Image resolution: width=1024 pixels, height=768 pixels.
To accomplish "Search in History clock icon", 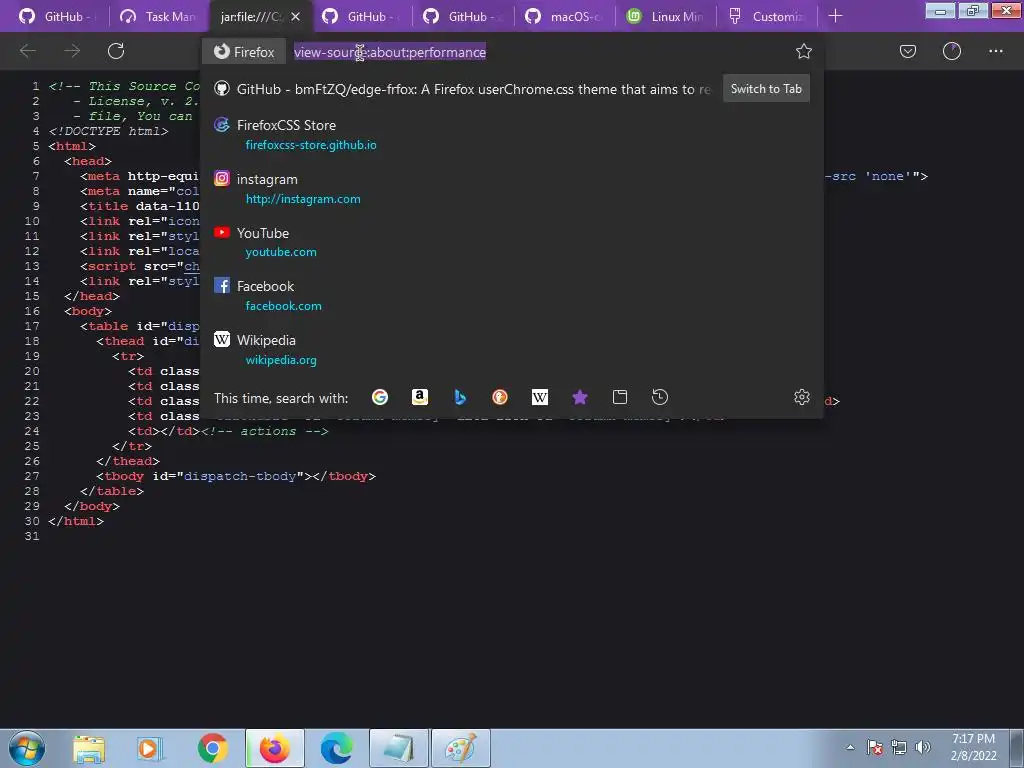I will click(x=660, y=397).
